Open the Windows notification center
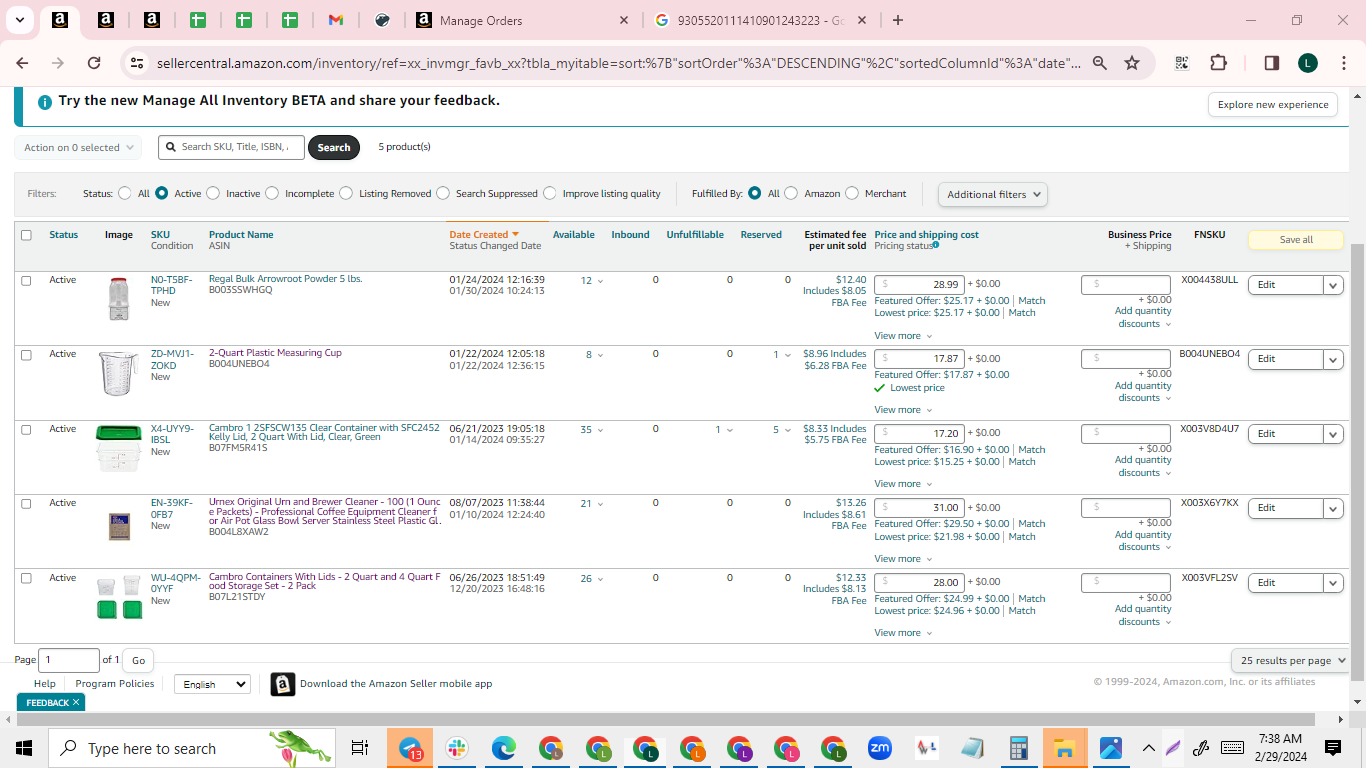 (1332, 748)
